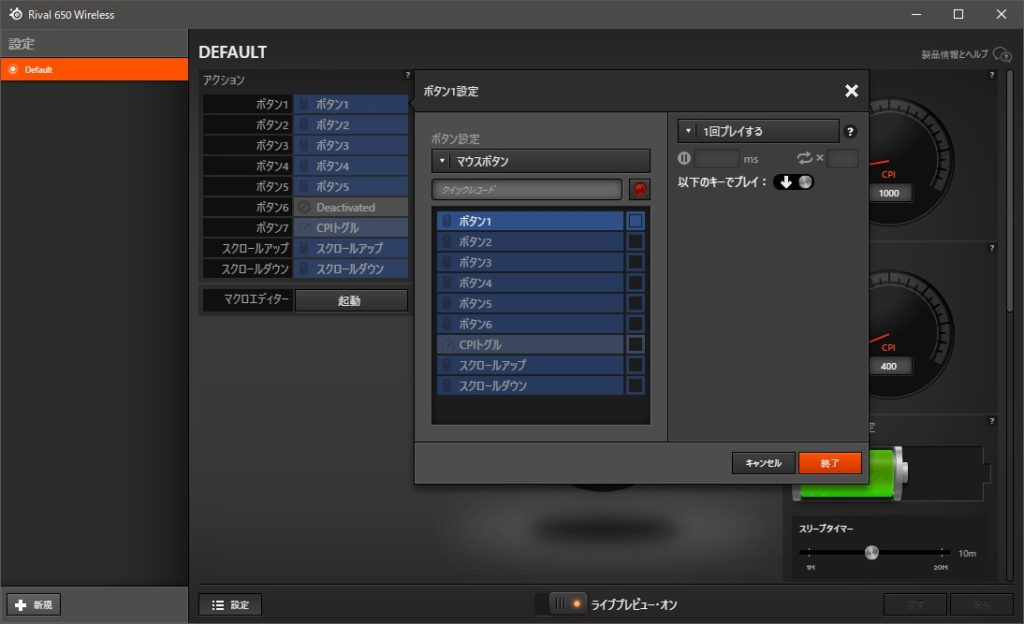Toggle the ライブプレビュー switch
This screenshot has width=1024, height=624.
(x=567, y=604)
